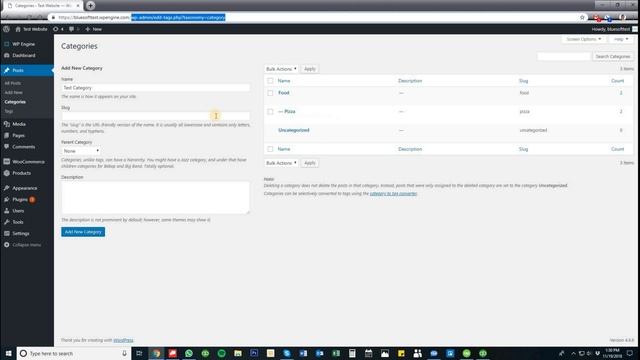The image size is (640, 360).
Task: Toggle select-all checkbox in table header
Action: [x=270, y=81]
